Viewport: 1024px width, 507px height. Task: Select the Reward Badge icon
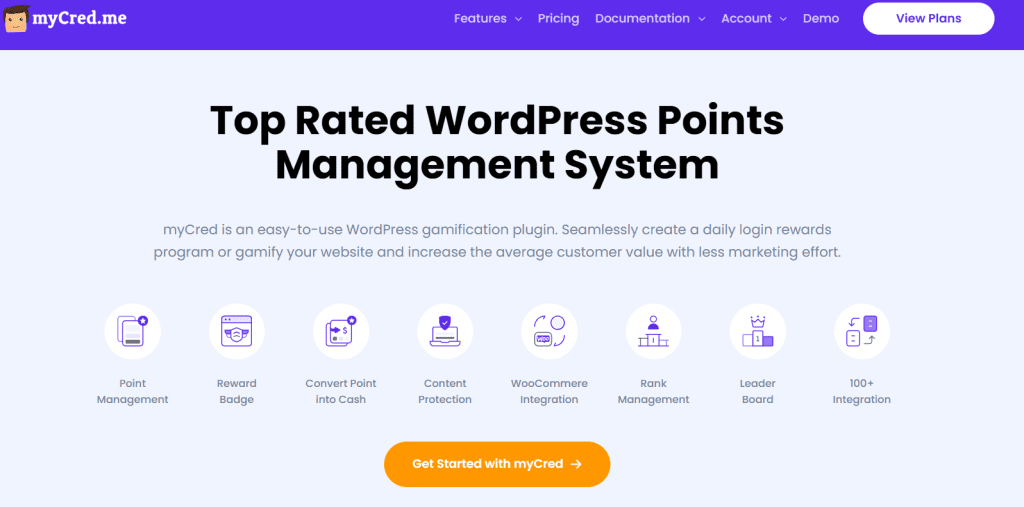pos(236,331)
